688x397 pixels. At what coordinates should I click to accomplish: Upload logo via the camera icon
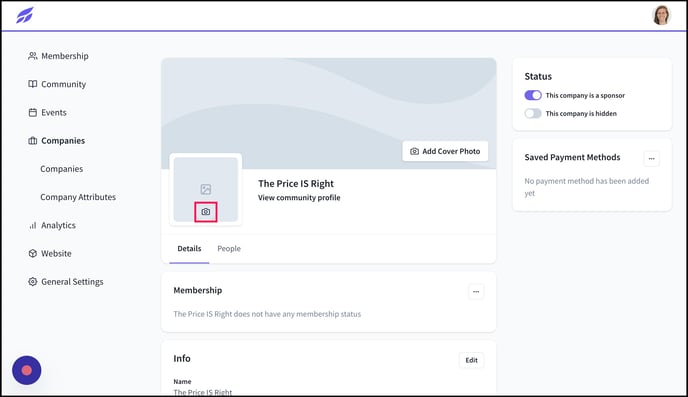206,212
